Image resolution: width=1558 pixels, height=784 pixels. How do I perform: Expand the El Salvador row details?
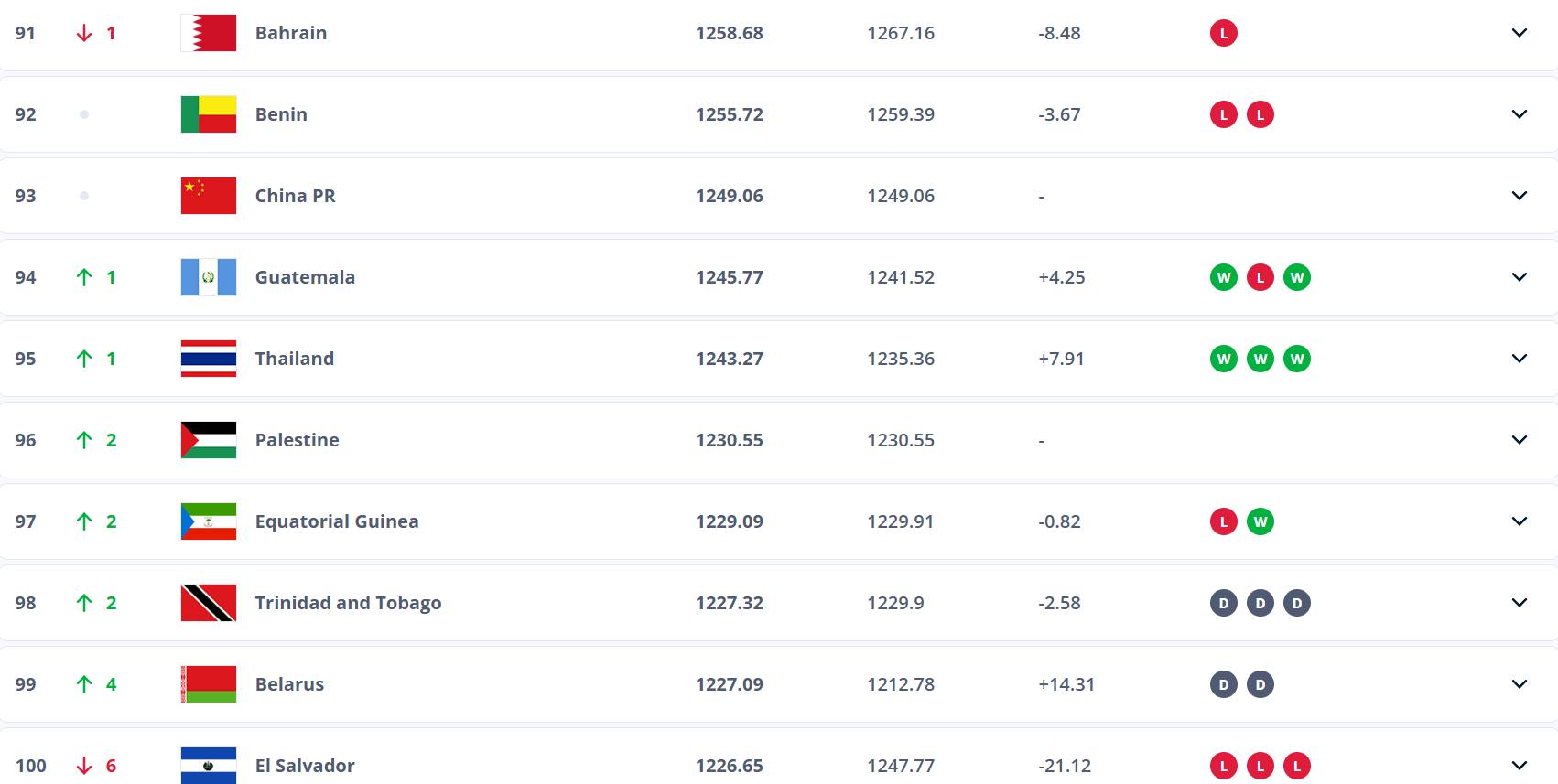click(x=1519, y=766)
